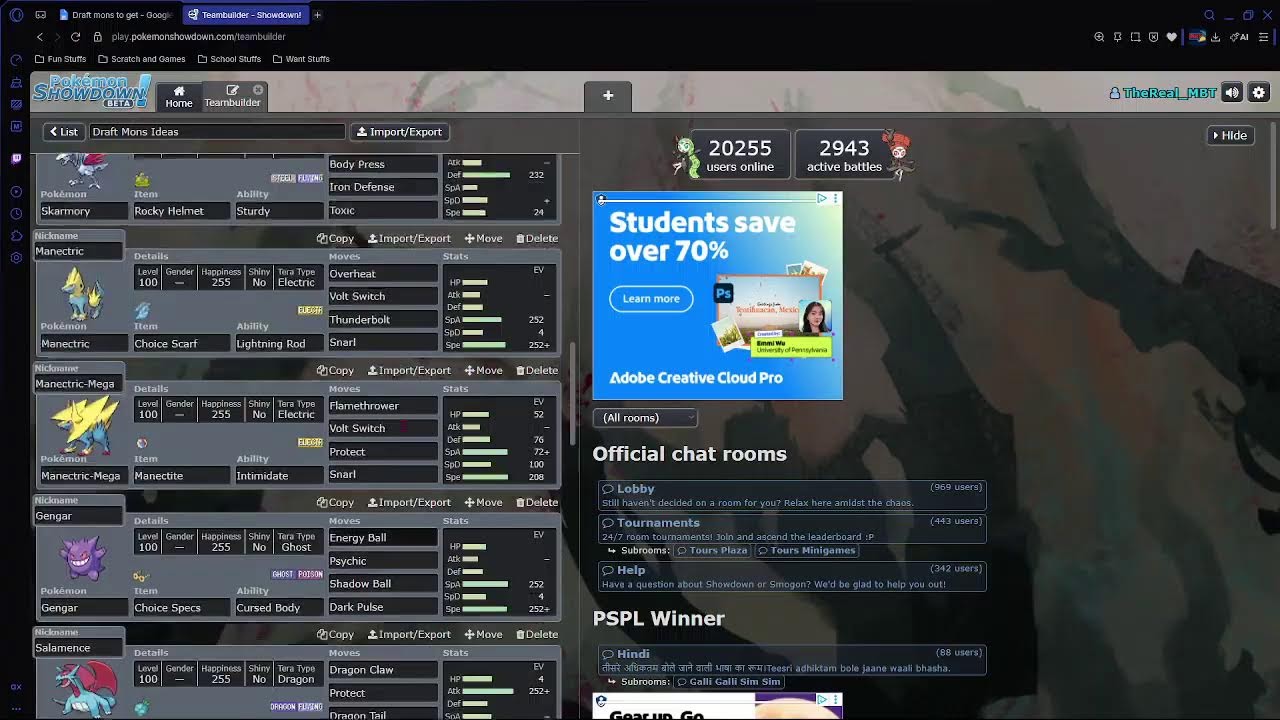This screenshot has height=720, width=1280.
Task: Edit the team name Draft Mons Ideas
Action: coord(216,132)
